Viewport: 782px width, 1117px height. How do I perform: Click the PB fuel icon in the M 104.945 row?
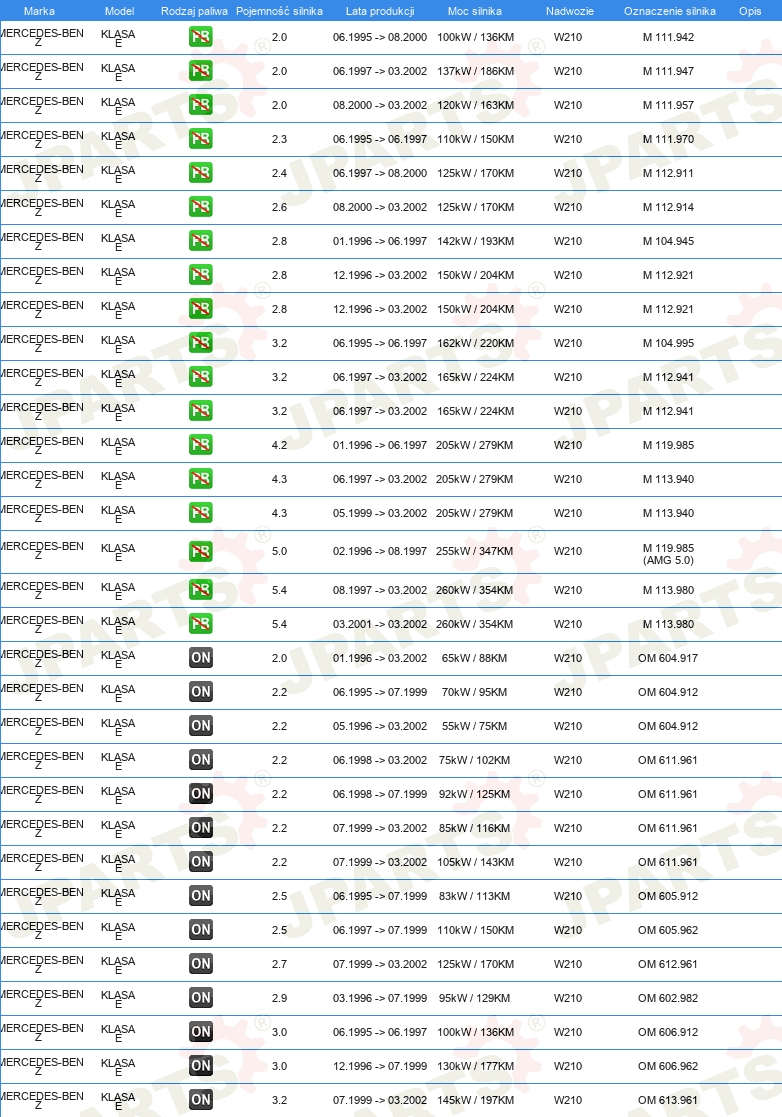point(201,241)
